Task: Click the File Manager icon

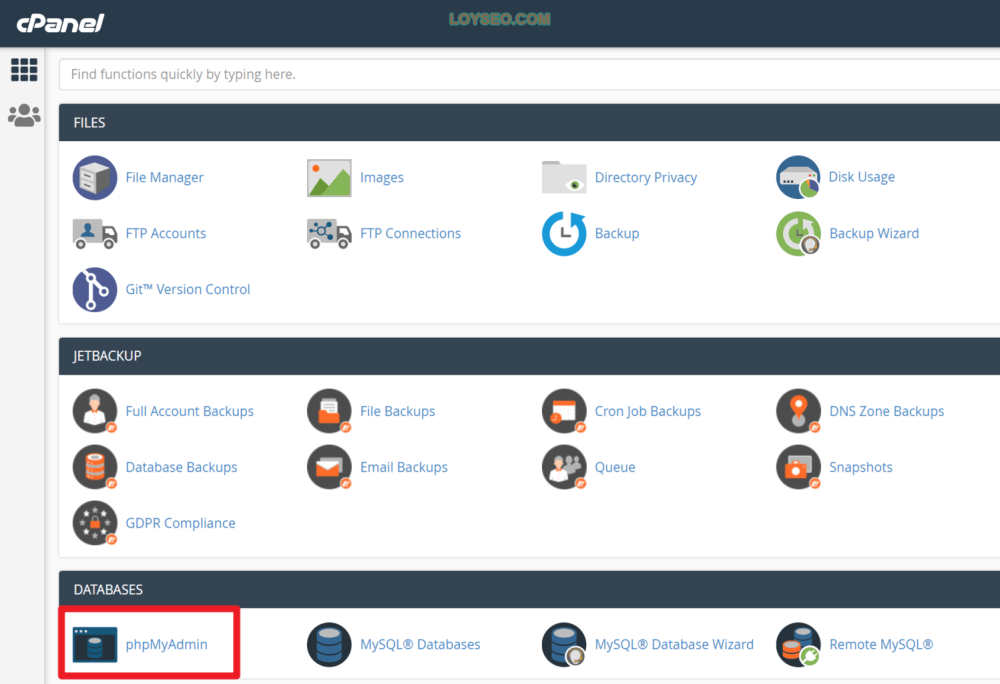Action: (94, 178)
